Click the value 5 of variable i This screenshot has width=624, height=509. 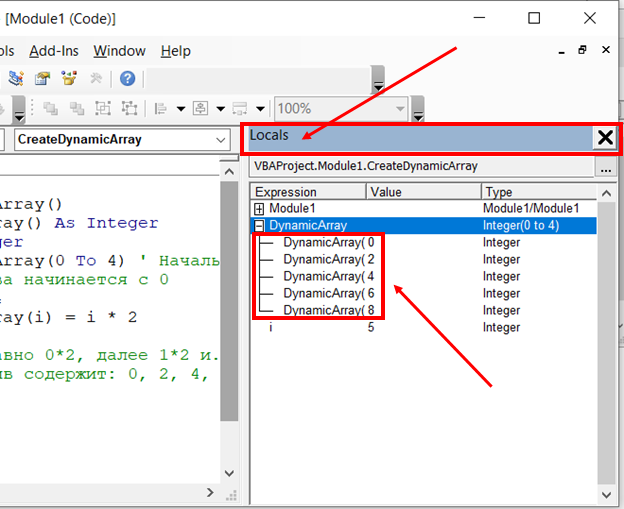(x=371, y=328)
